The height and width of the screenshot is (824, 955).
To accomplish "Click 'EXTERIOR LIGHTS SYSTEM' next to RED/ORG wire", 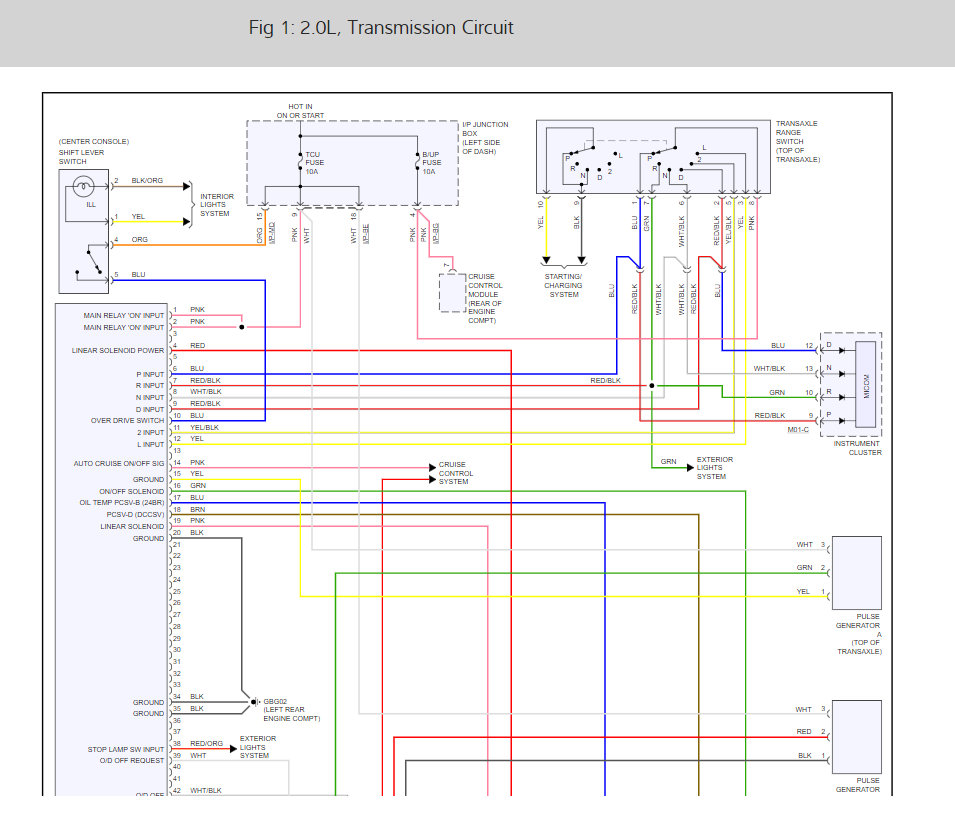I will point(258,747).
